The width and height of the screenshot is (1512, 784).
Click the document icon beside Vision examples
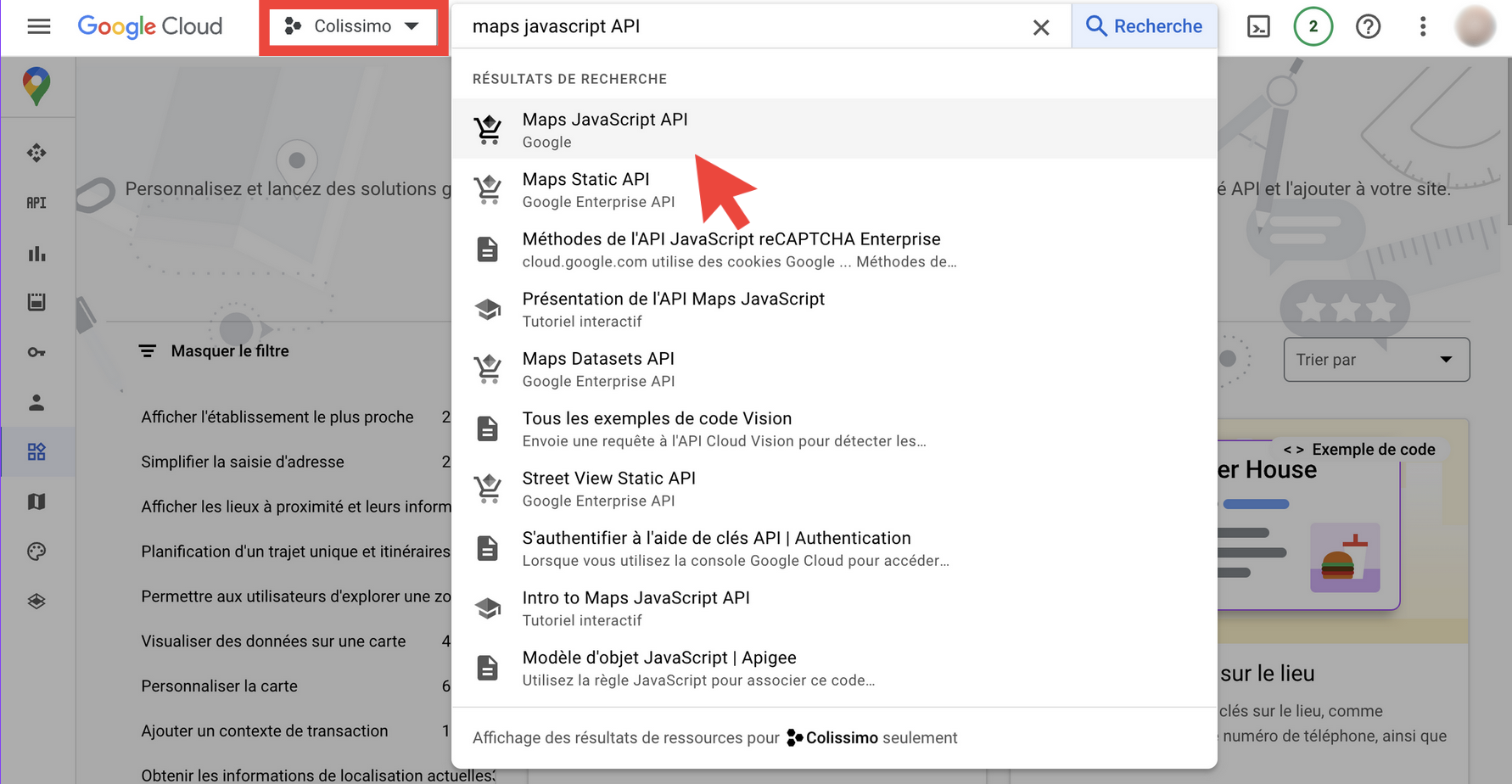coord(488,428)
